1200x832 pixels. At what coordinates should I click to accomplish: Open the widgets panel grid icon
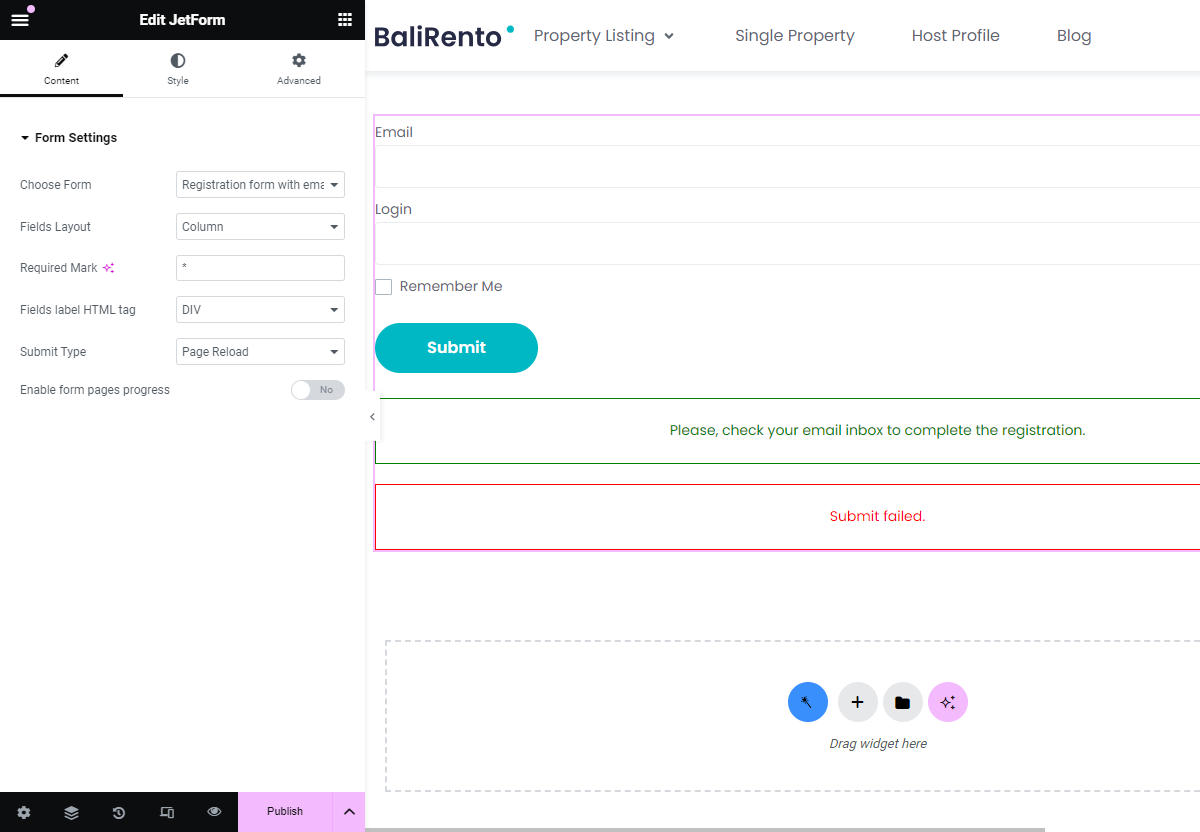tap(344, 19)
